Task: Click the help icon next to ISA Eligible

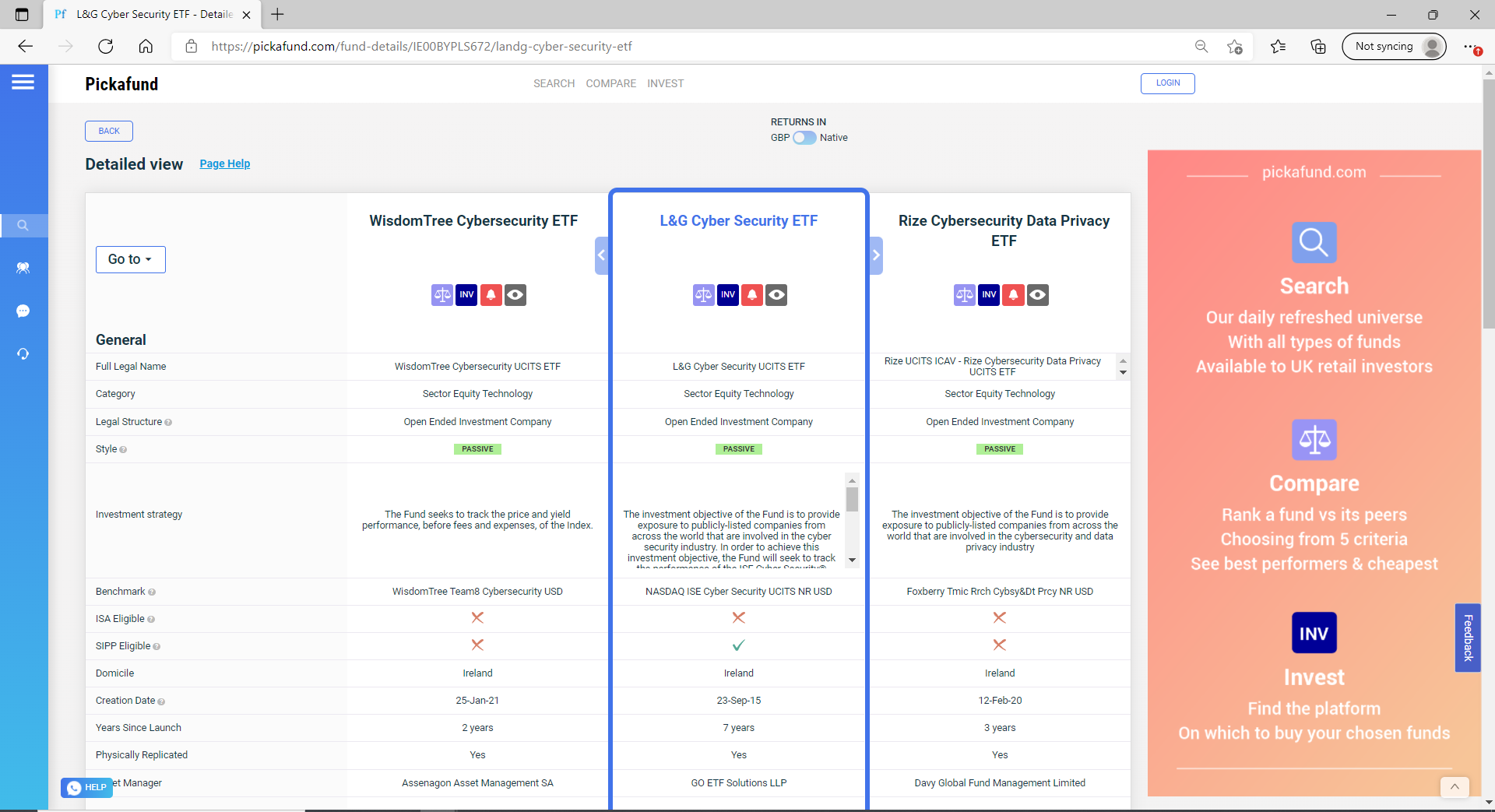Action: click(151, 620)
